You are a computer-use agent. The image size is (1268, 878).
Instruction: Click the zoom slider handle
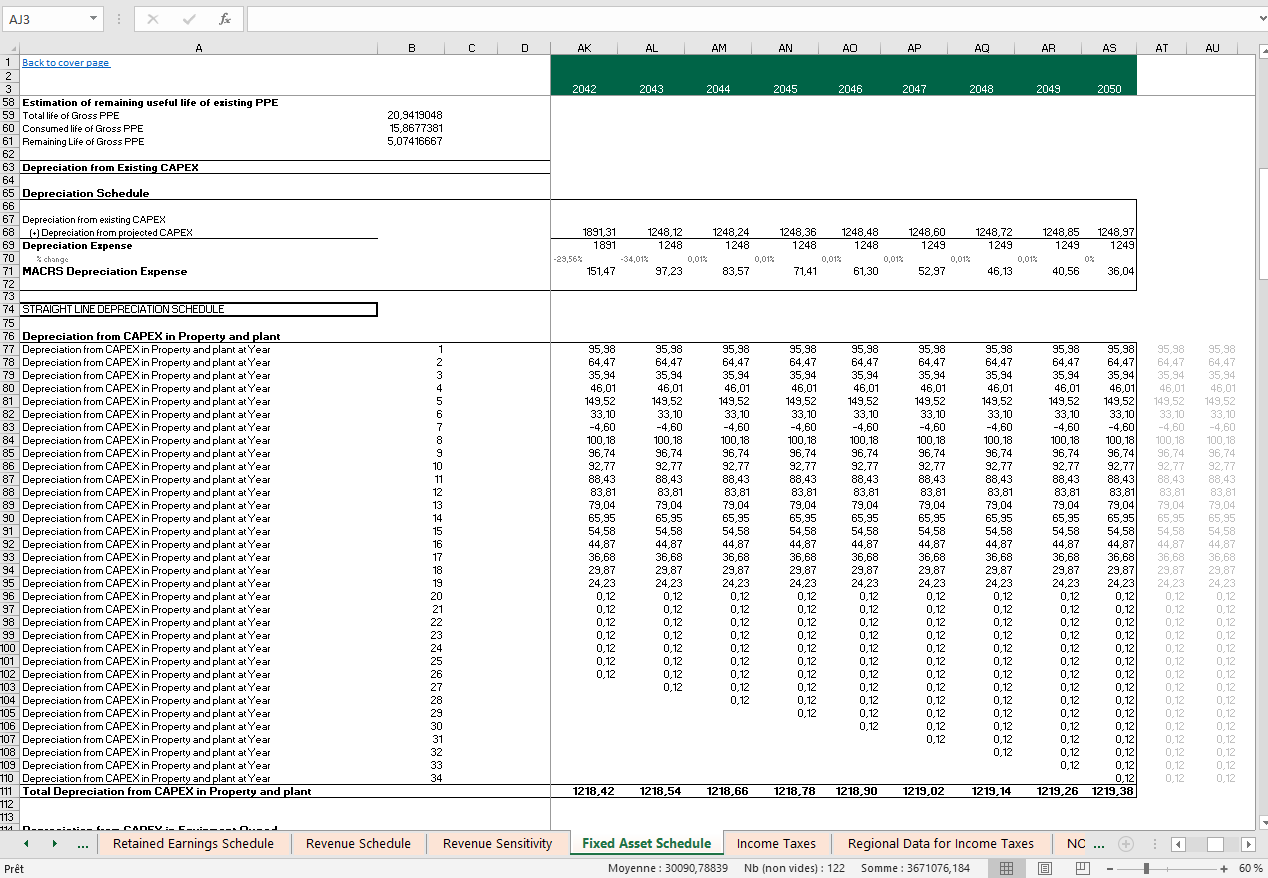[x=1146, y=869]
